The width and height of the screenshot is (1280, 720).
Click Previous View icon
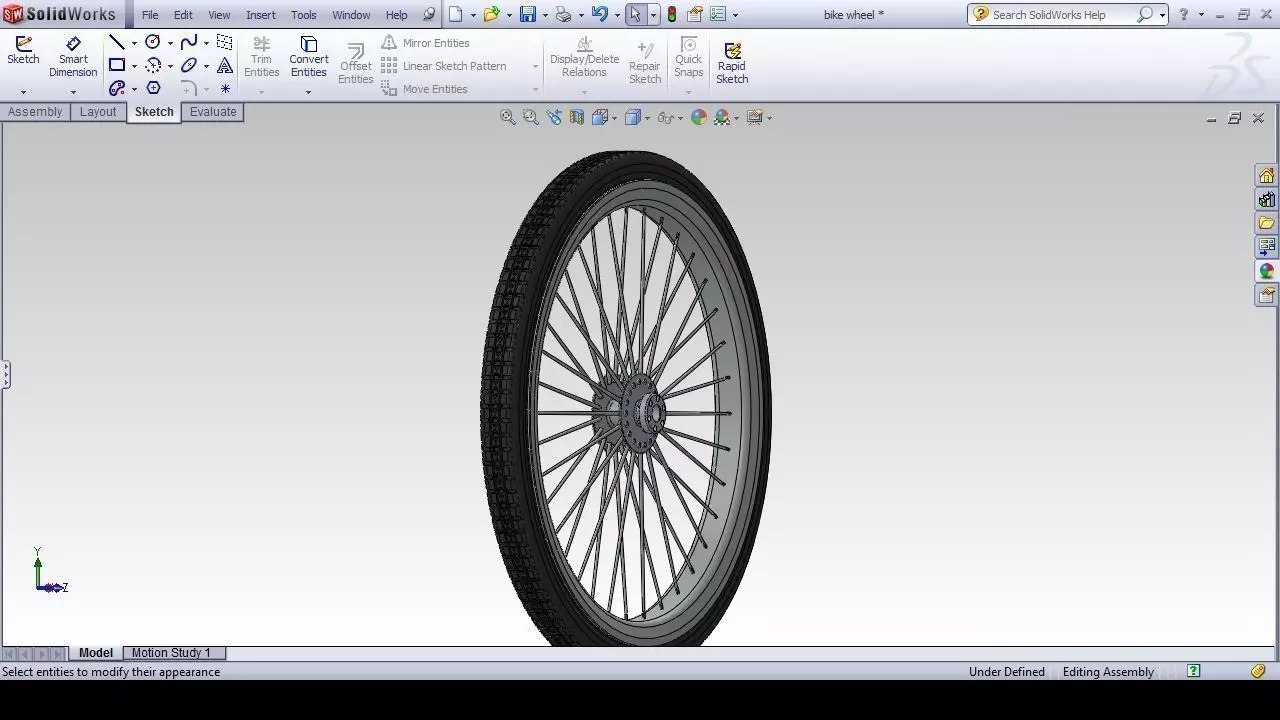(x=554, y=117)
